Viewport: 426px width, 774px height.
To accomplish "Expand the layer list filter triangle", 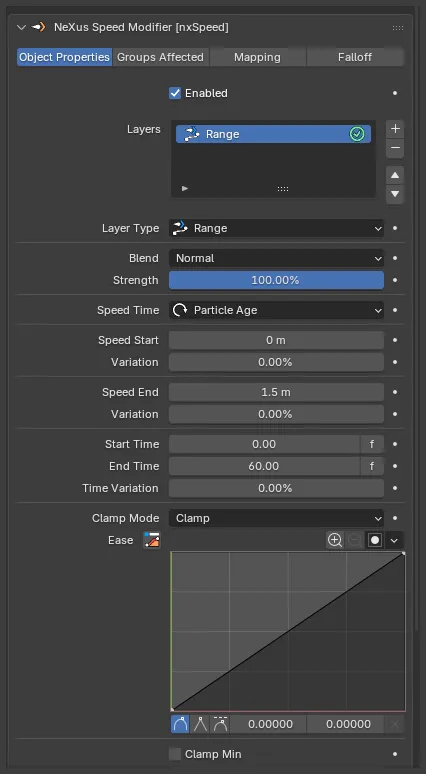I will point(185,188).
